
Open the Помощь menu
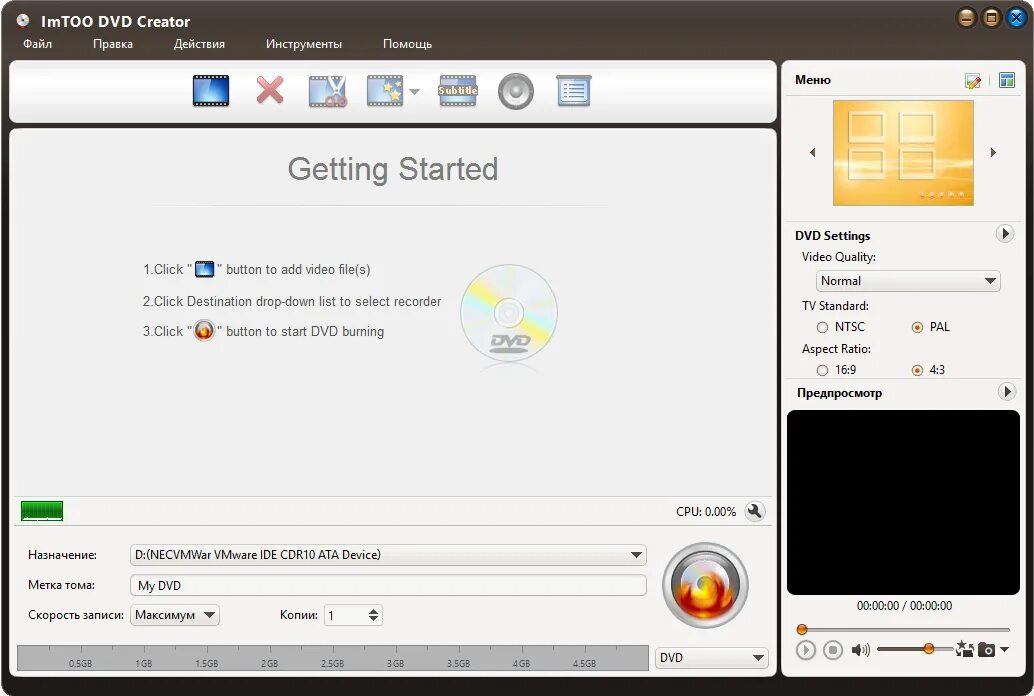click(407, 44)
